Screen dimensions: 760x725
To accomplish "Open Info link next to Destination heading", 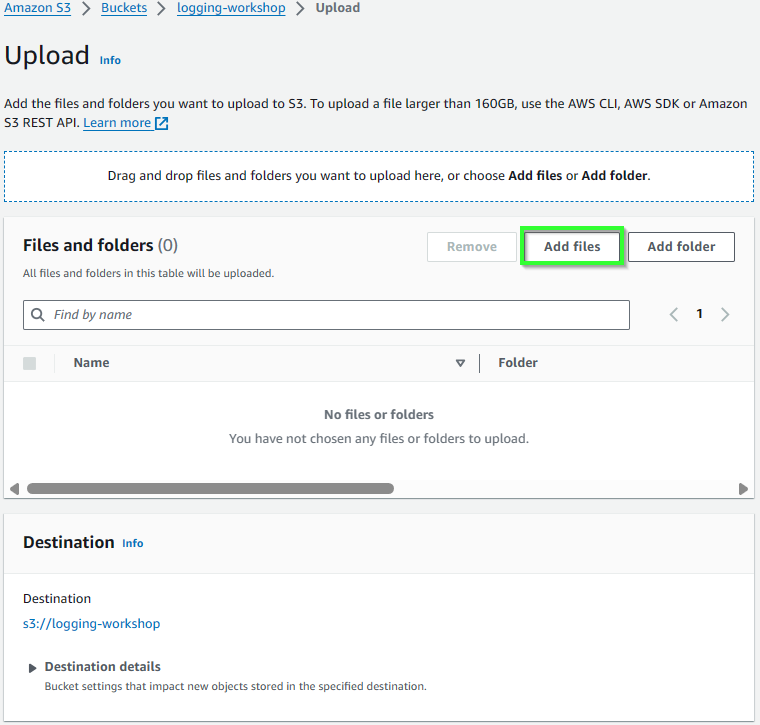I will tap(132, 543).
